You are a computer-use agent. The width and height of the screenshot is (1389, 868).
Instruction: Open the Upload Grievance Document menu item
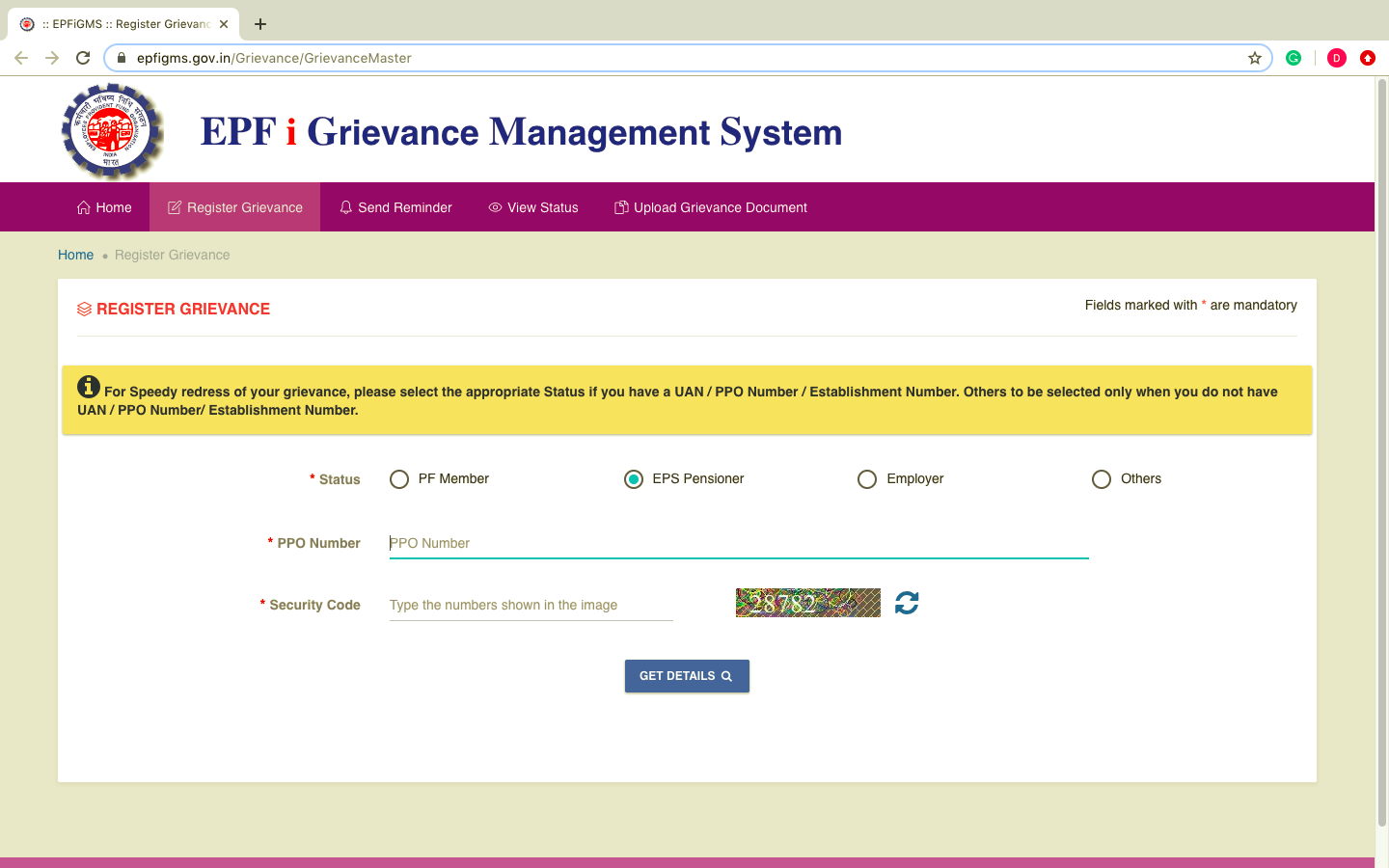click(x=711, y=207)
